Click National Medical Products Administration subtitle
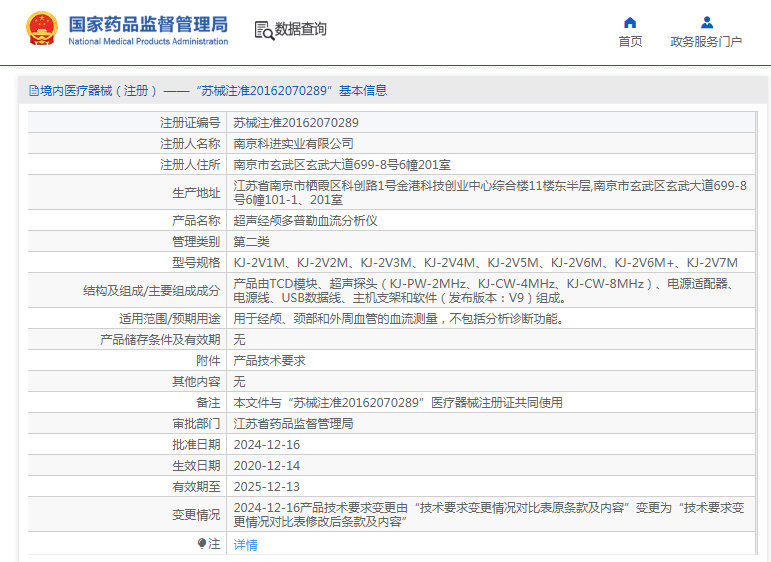Screen dimensions: 771x562 tap(148, 41)
